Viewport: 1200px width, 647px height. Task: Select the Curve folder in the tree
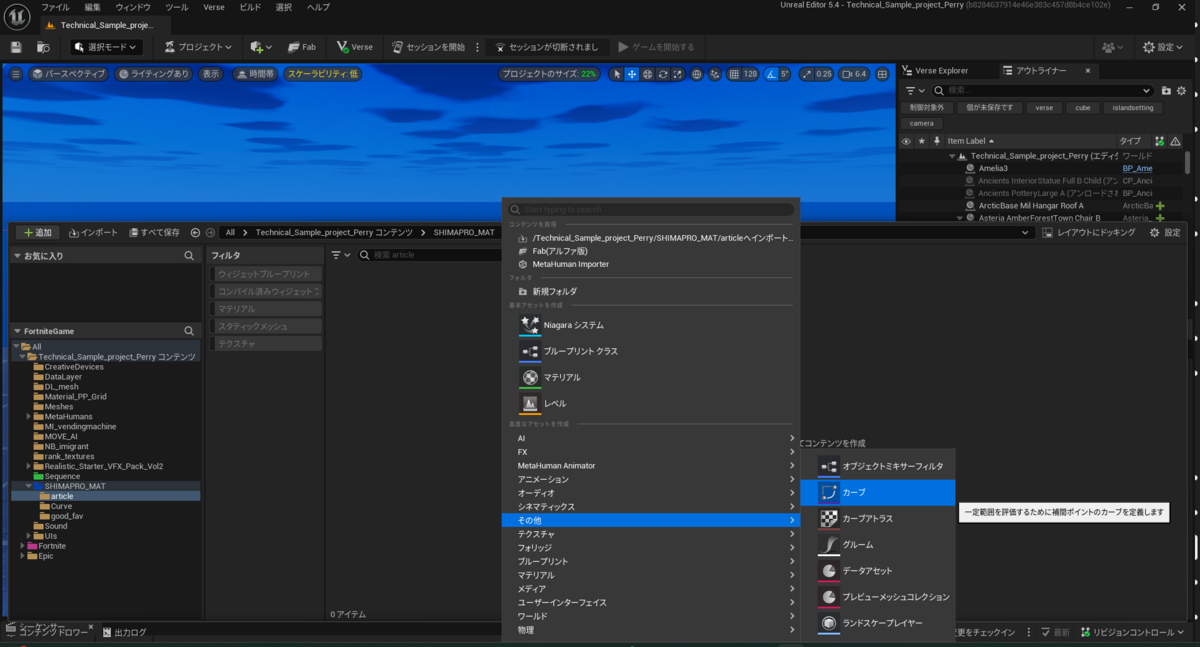[x=61, y=506]
